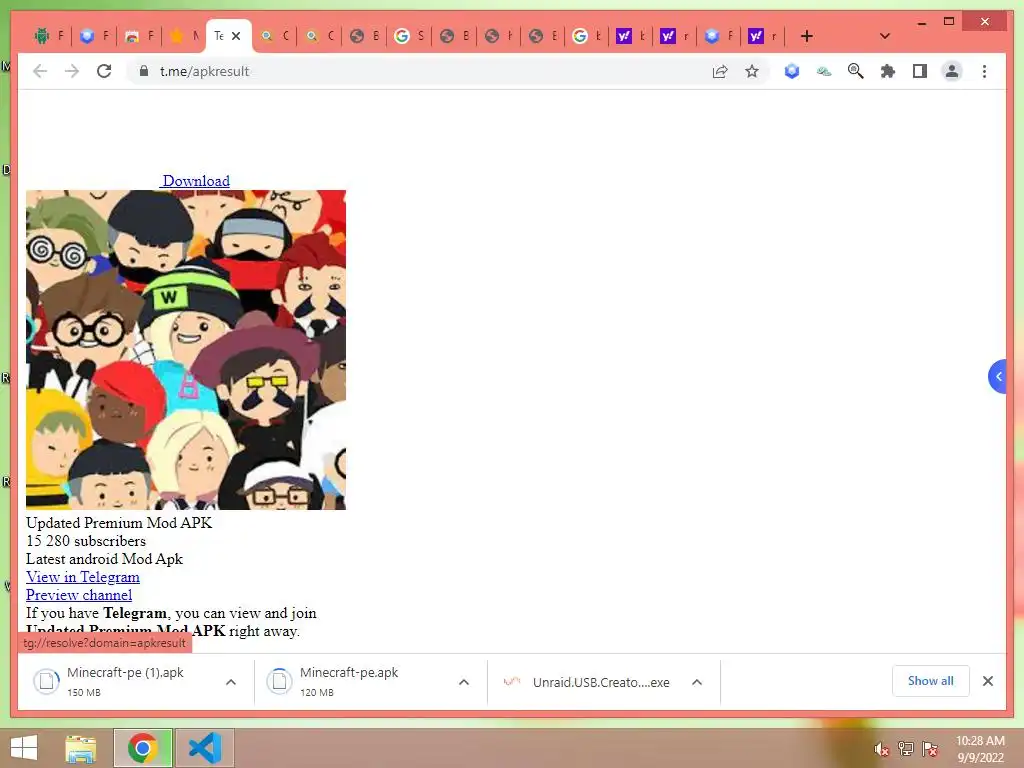Switch to the first Google tab
Screen dimensions: 1024x768
coord(409,36)
